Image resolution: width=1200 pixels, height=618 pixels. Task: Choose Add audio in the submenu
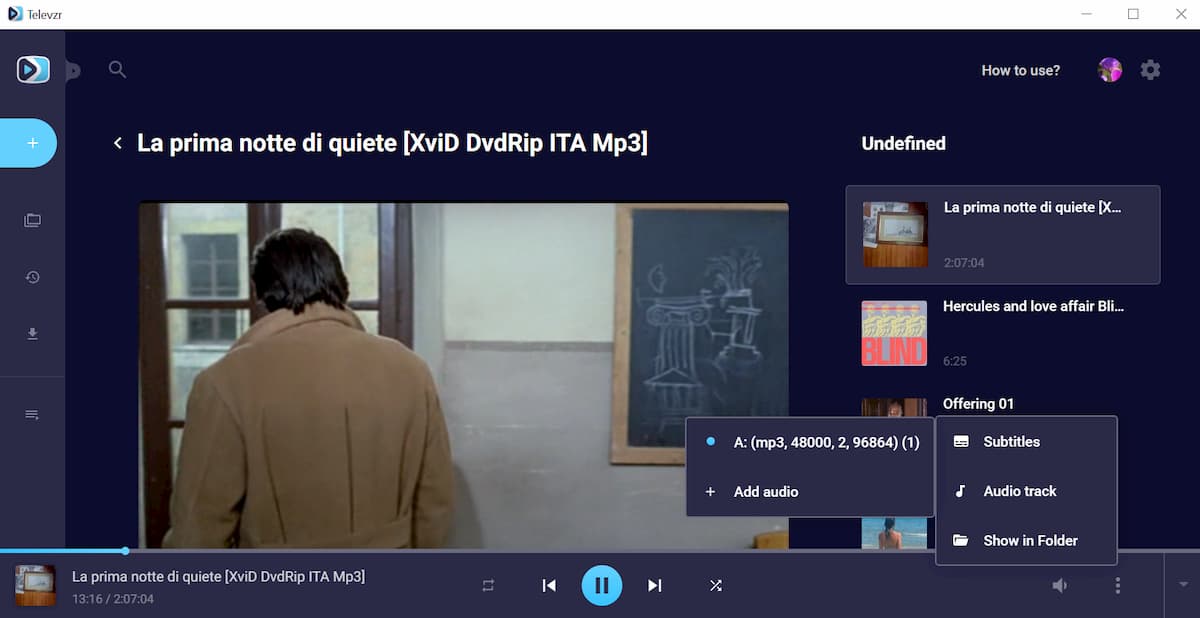(x=810, y=492)
